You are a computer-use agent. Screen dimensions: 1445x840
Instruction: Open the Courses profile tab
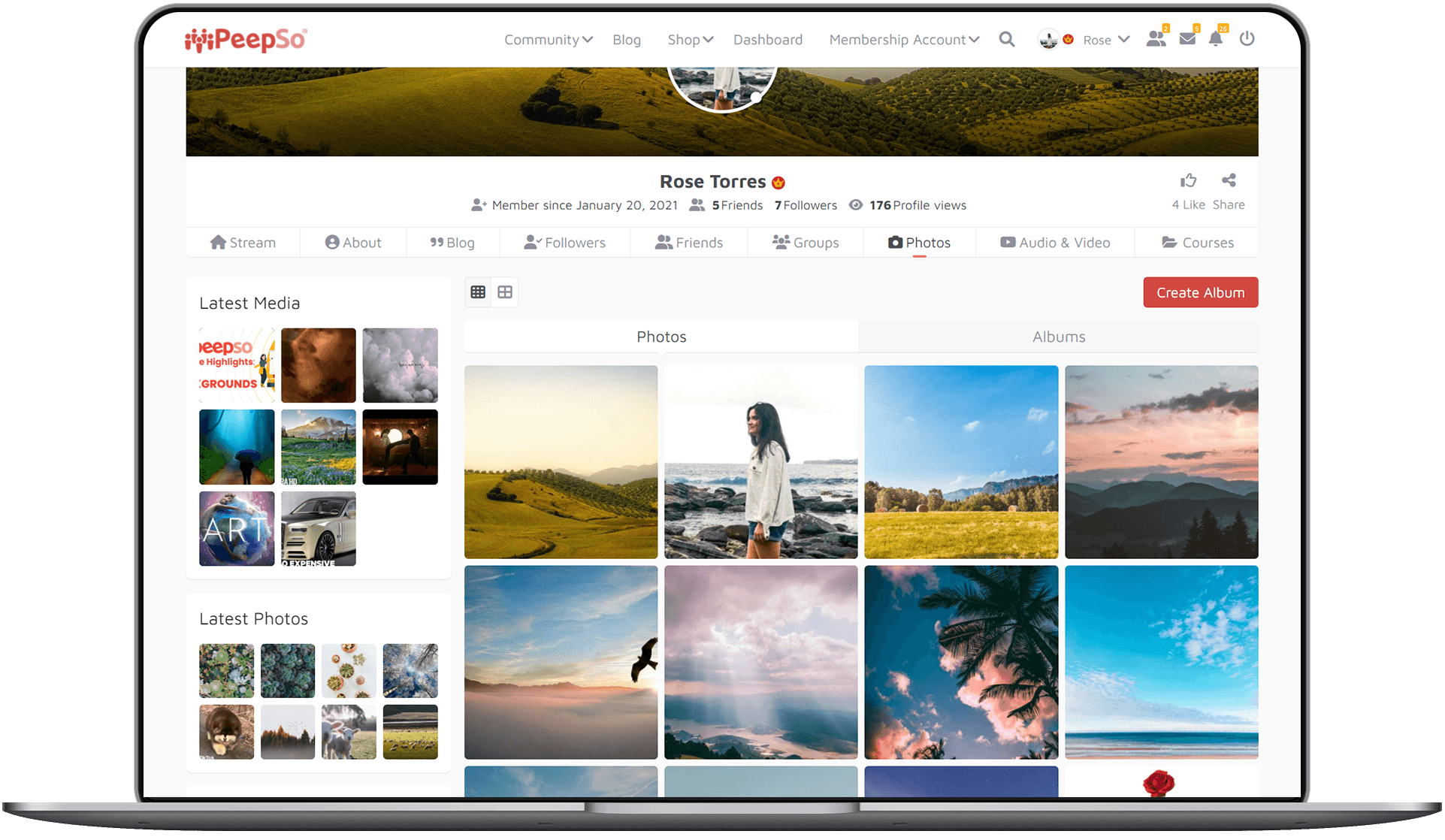1198,243
